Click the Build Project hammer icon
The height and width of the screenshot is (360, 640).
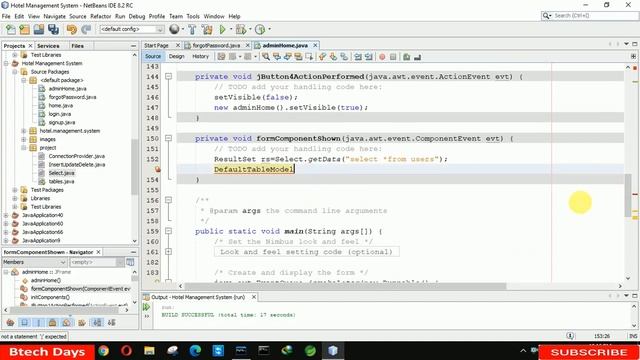[x=192, y=29]
